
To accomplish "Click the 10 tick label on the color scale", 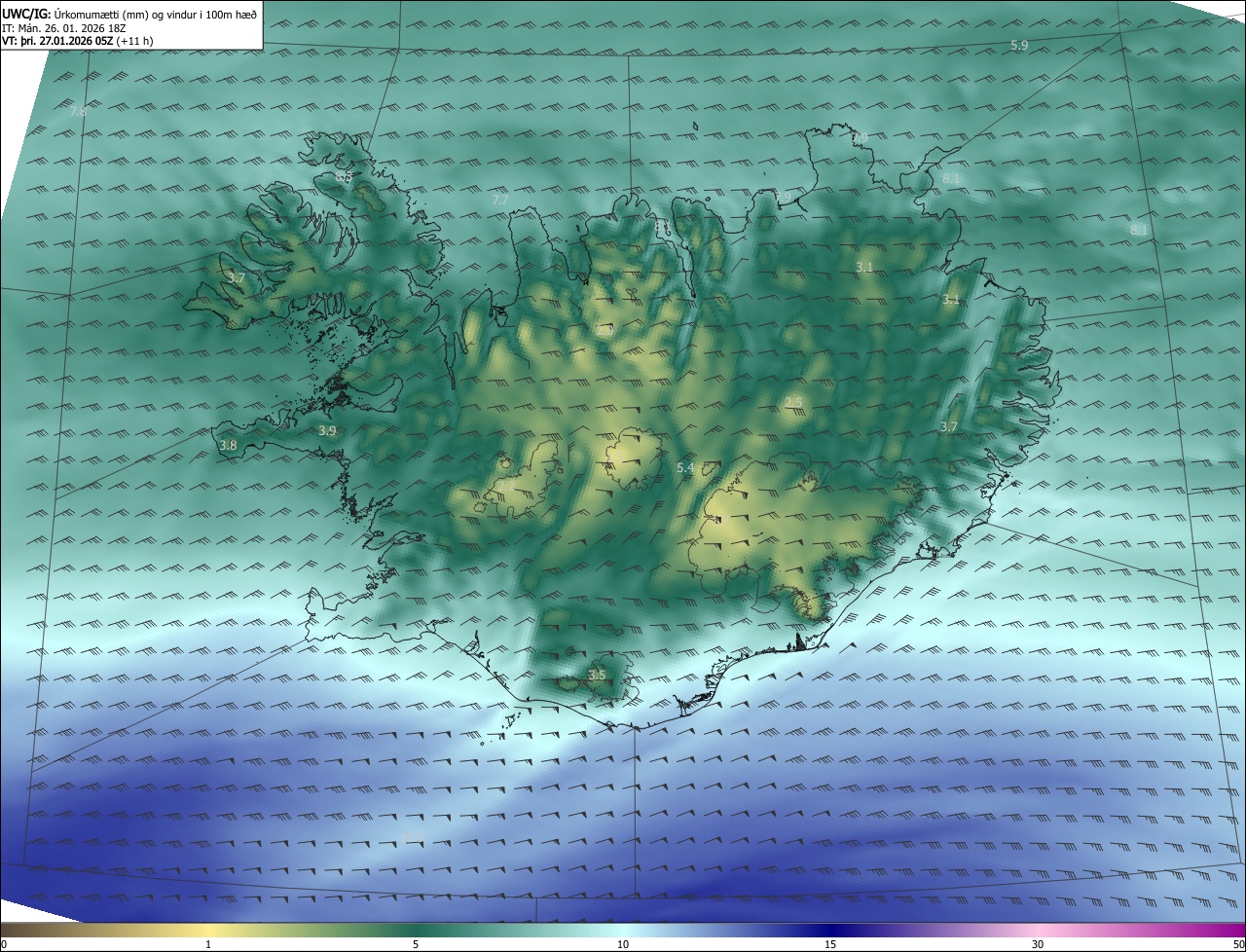I will click(x=623, y=944).
